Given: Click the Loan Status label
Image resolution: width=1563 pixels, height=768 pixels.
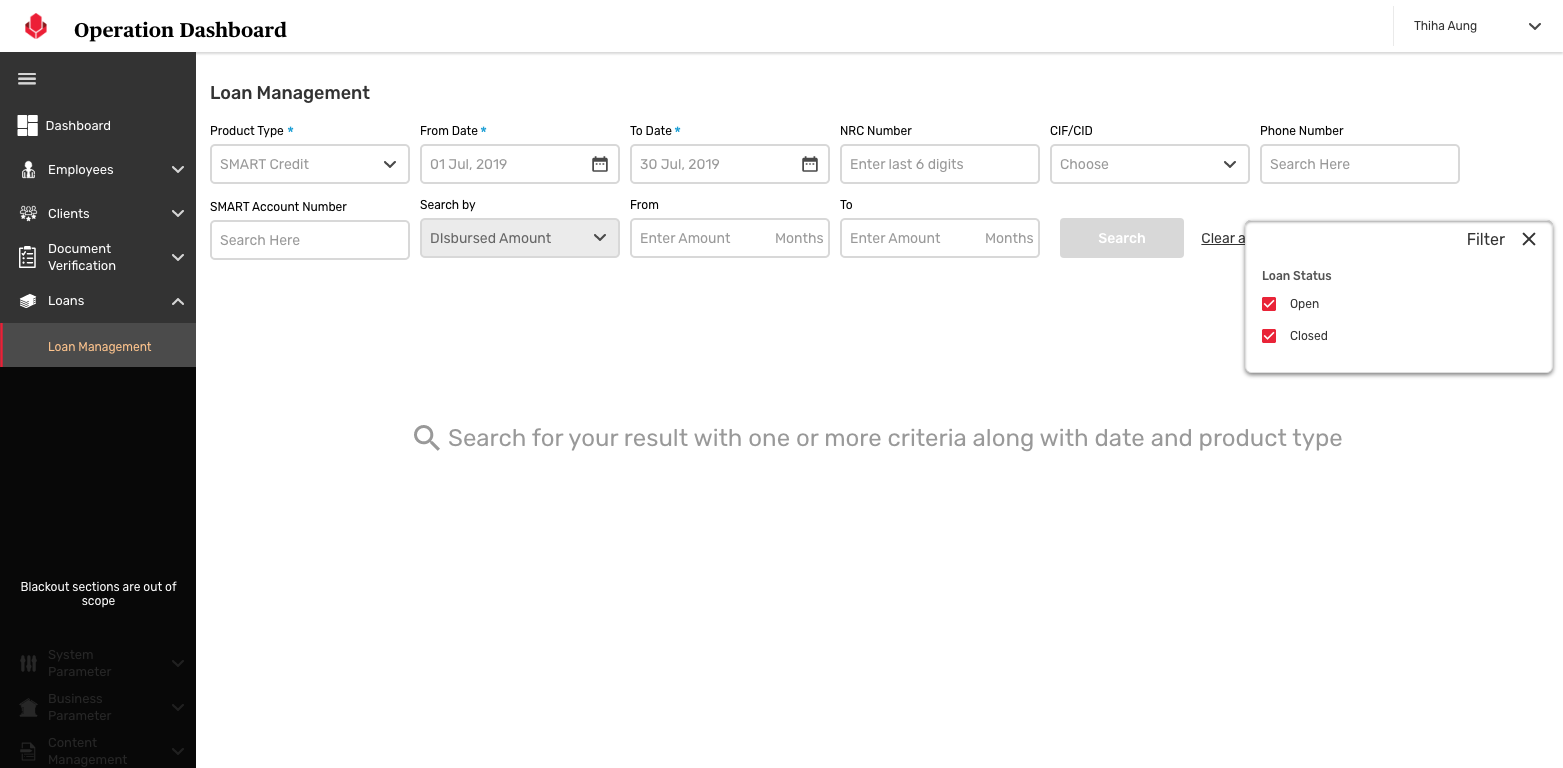Looking at the screenshot, I should 1297,276.
